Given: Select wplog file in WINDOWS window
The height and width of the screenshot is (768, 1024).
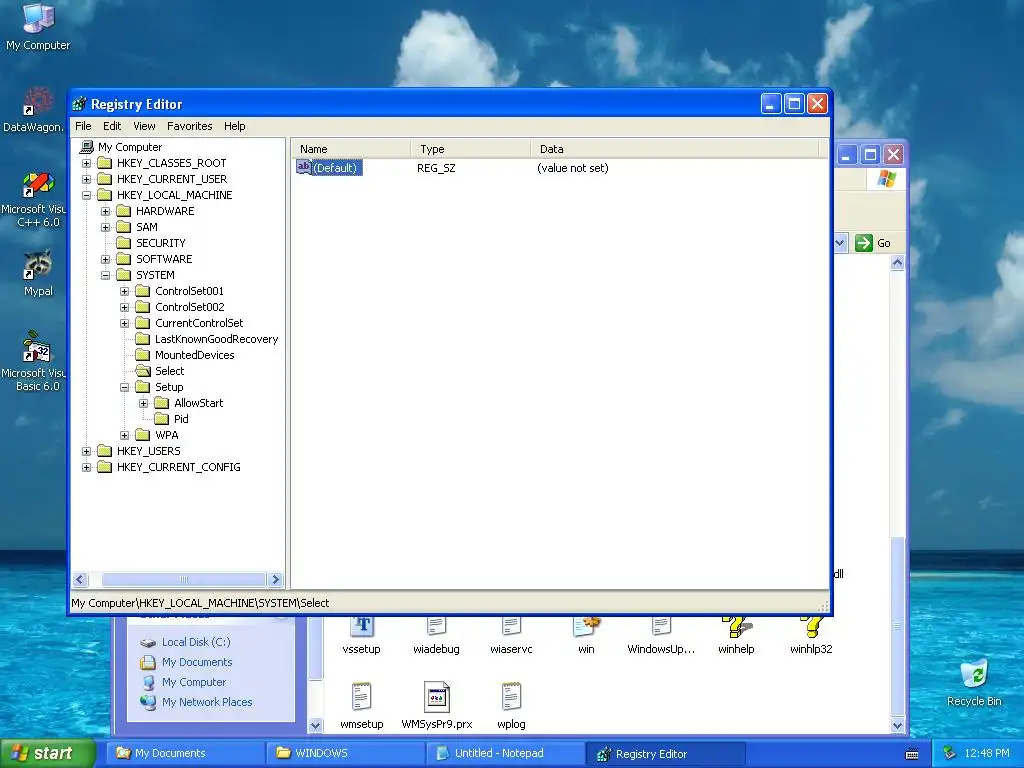Looking at the screenshot, I should point(511,705).
